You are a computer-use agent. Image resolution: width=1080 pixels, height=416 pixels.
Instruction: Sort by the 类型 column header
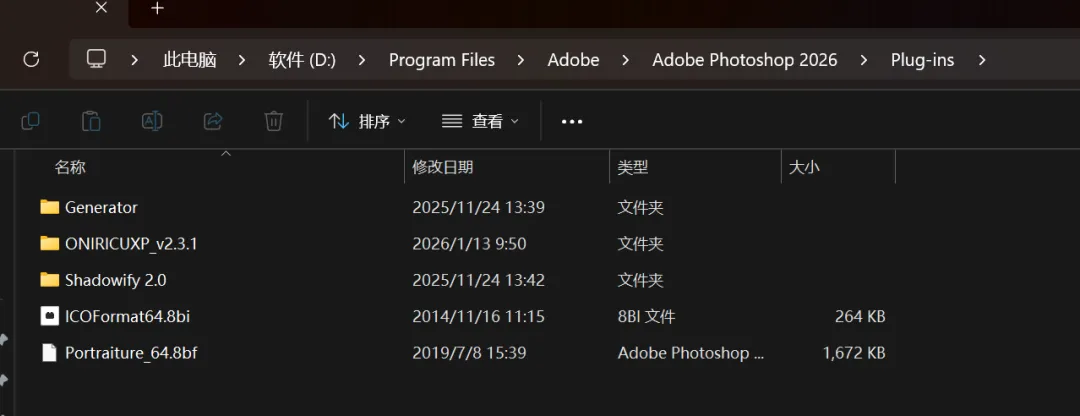coord(633,167)
